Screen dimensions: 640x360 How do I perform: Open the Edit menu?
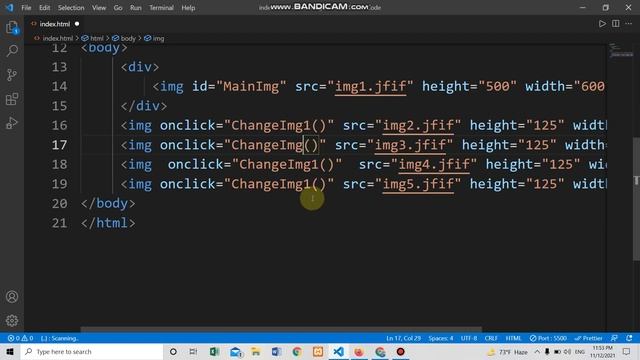click(x=44, y=8)
